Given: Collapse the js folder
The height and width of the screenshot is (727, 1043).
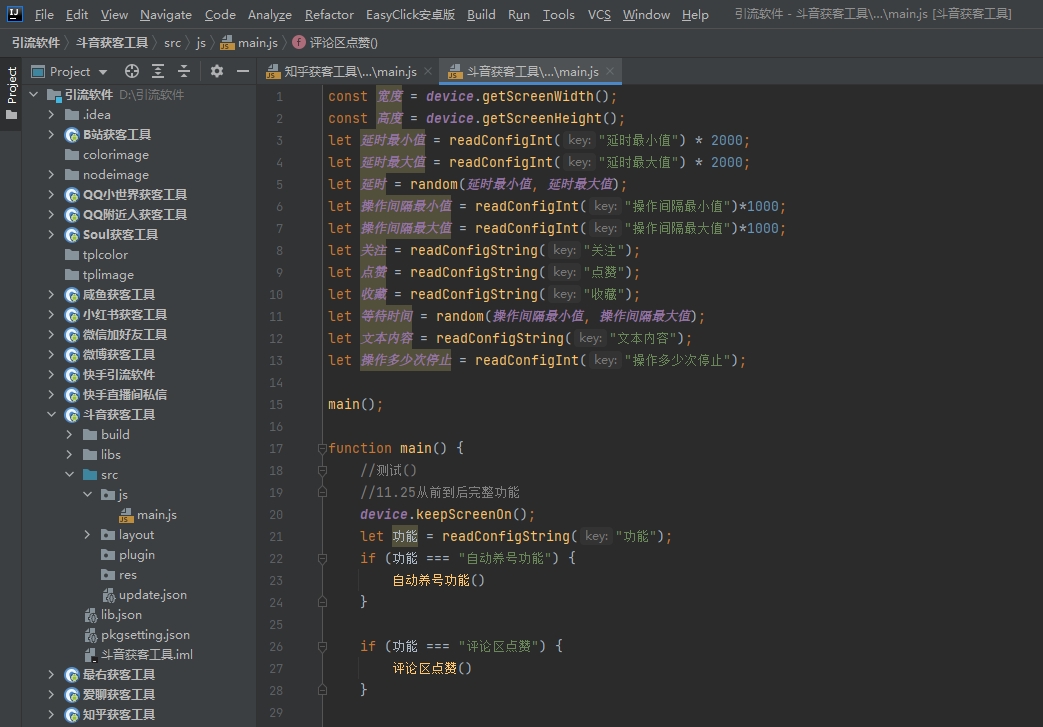Looking at the screenshot, I should click(87, 494).
